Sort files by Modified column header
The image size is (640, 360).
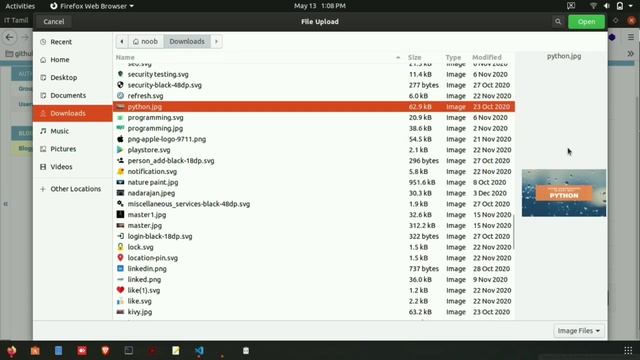tap(487, 57)
